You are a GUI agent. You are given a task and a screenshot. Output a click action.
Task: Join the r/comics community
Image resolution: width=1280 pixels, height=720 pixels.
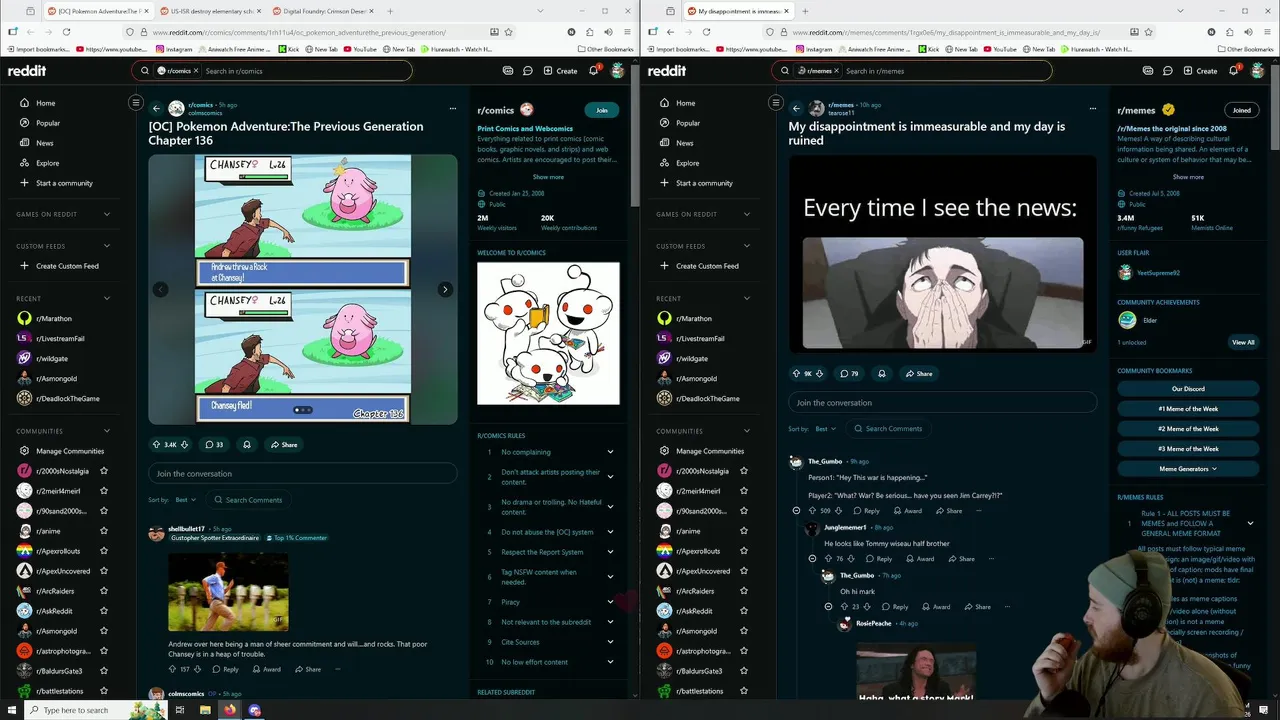coord(601,110)
